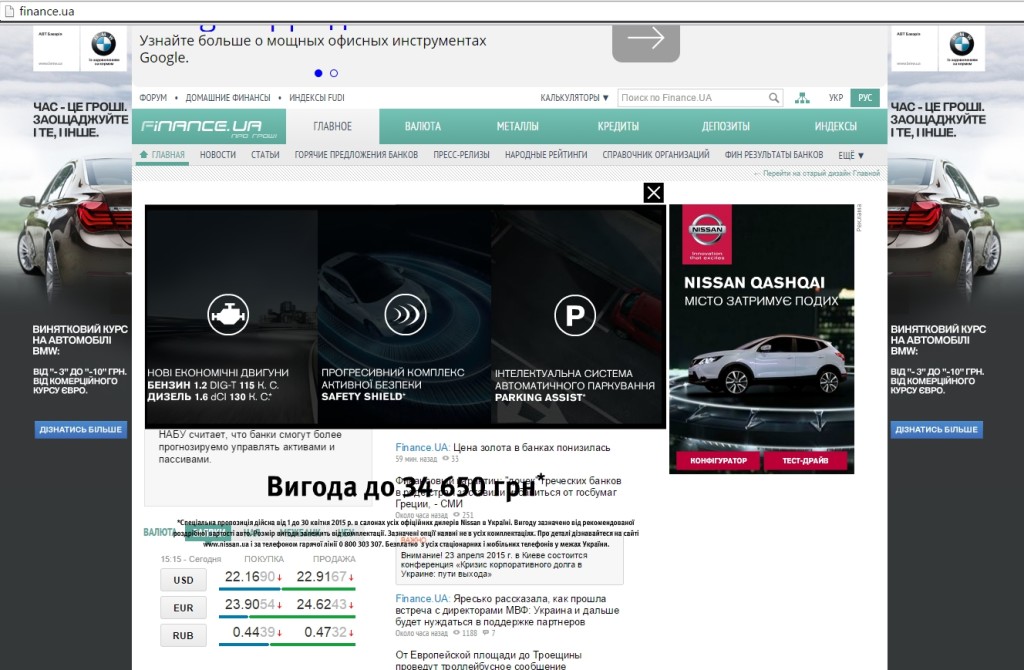
Task: Go to НОВОСТИ submenu
Action: click(217, 155)
